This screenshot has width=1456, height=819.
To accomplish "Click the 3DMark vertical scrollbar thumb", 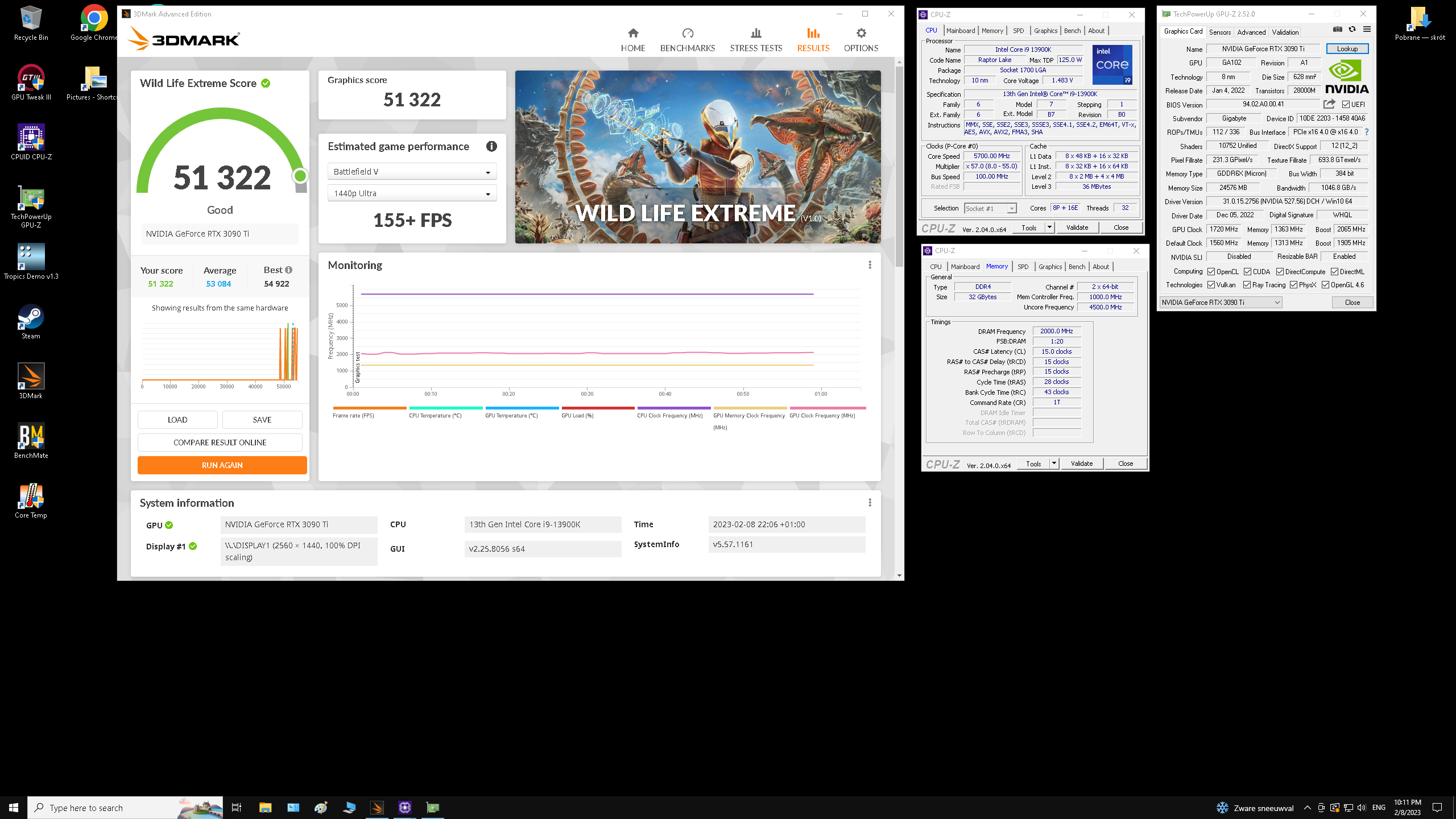I will coord(899,166).
